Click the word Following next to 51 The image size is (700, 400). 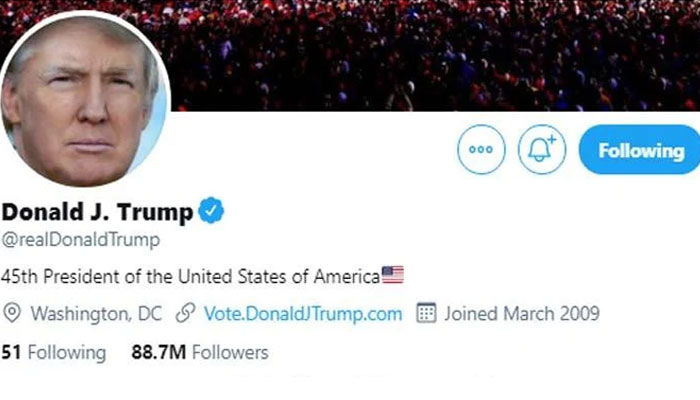tap(66, 353)
